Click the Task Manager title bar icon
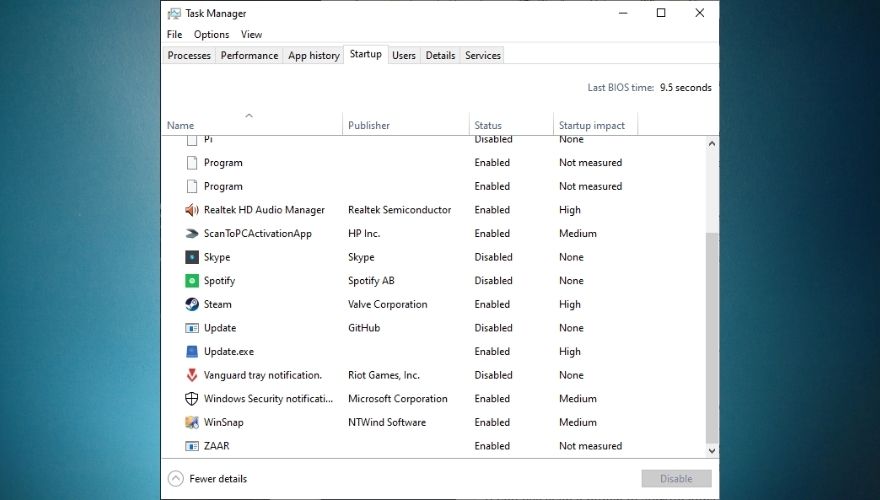 (174, 13)
